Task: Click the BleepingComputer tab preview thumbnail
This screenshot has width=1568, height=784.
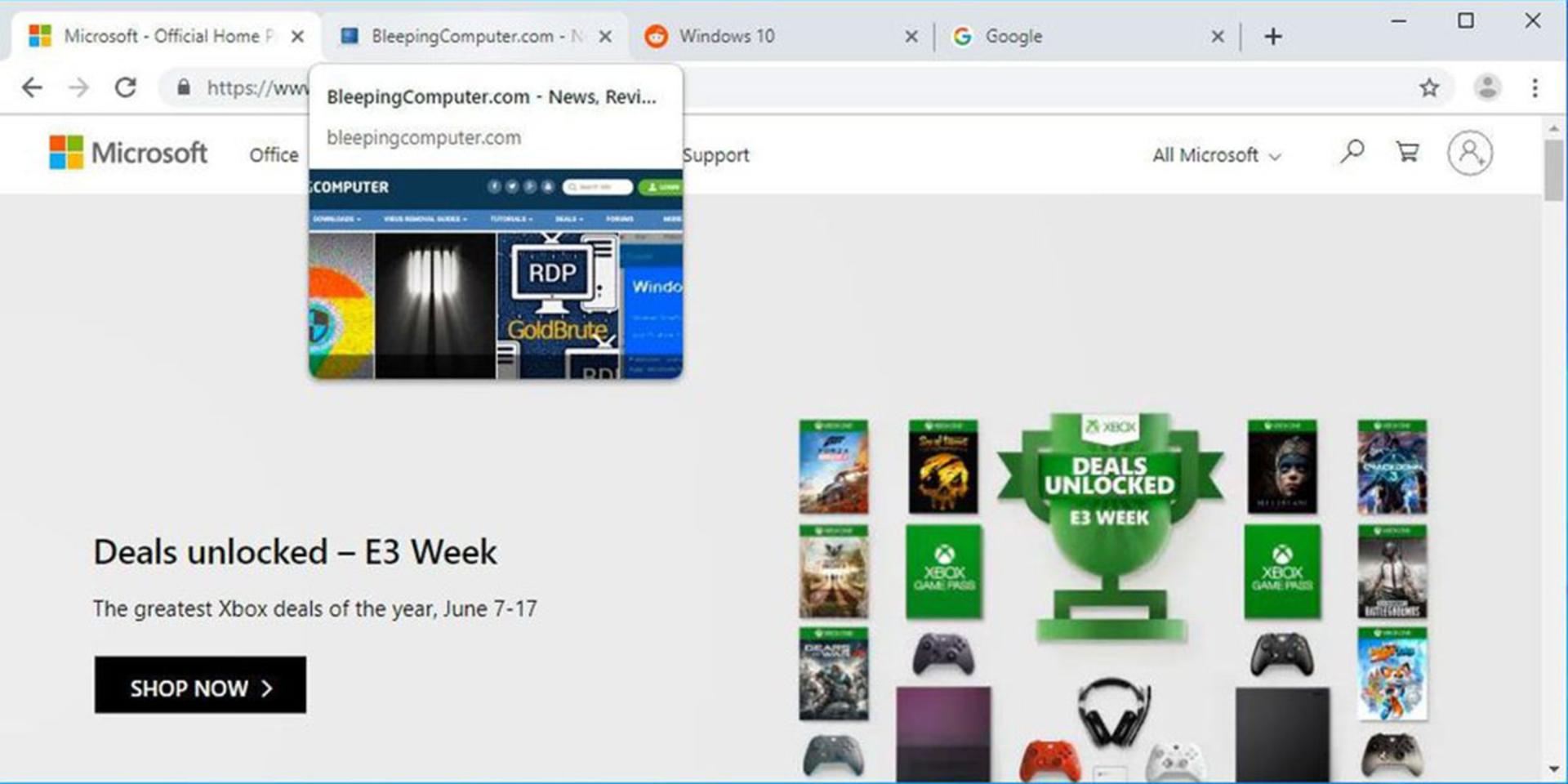Action: 496,274
